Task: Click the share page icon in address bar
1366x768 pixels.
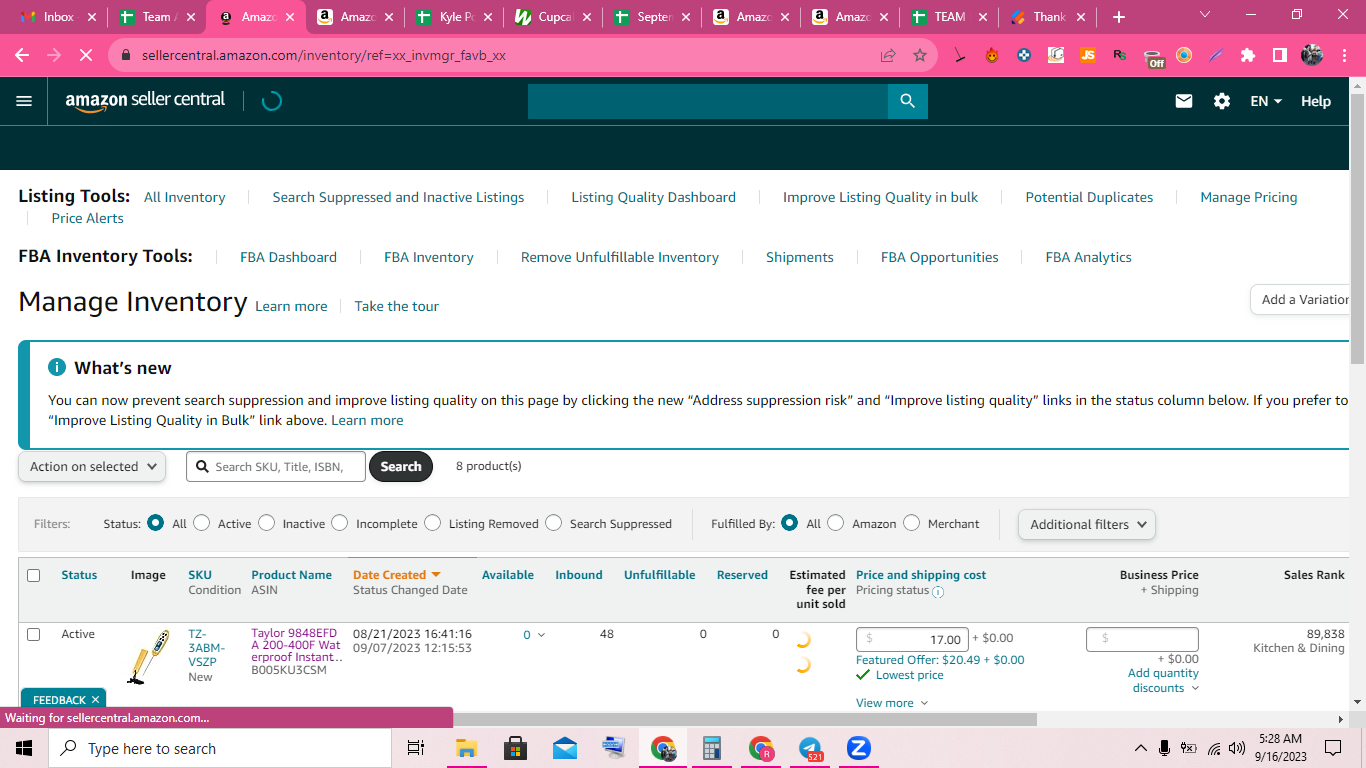Action: click(x=888, y=56)
